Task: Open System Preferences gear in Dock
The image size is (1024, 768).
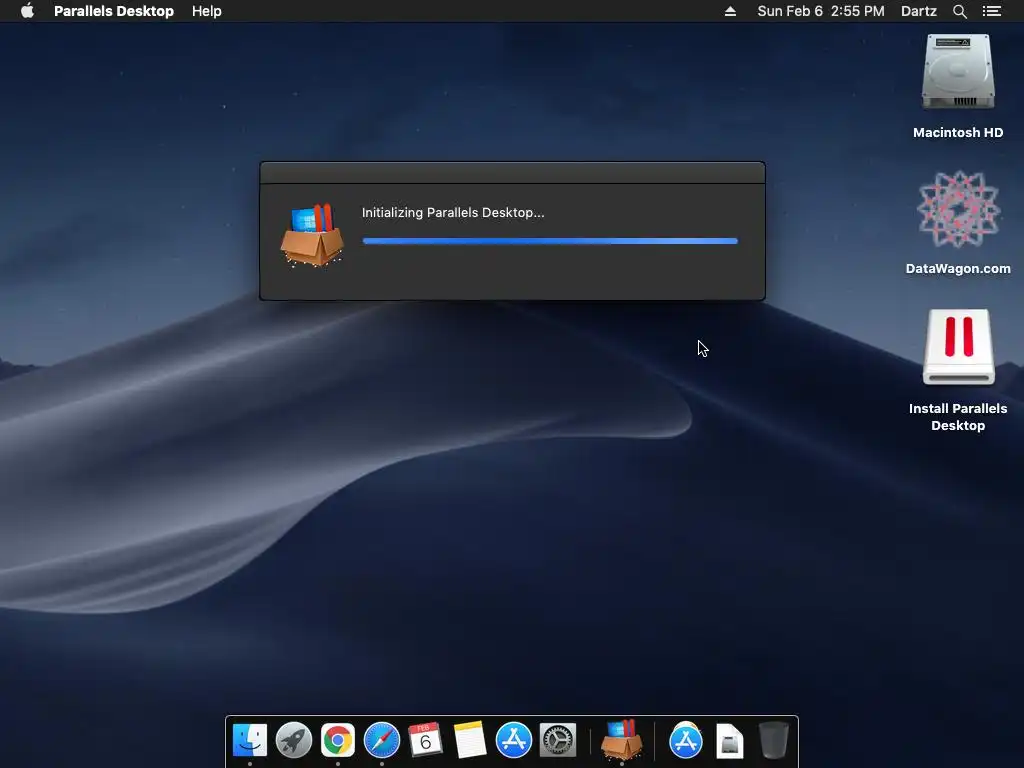Action: [558, 741]
